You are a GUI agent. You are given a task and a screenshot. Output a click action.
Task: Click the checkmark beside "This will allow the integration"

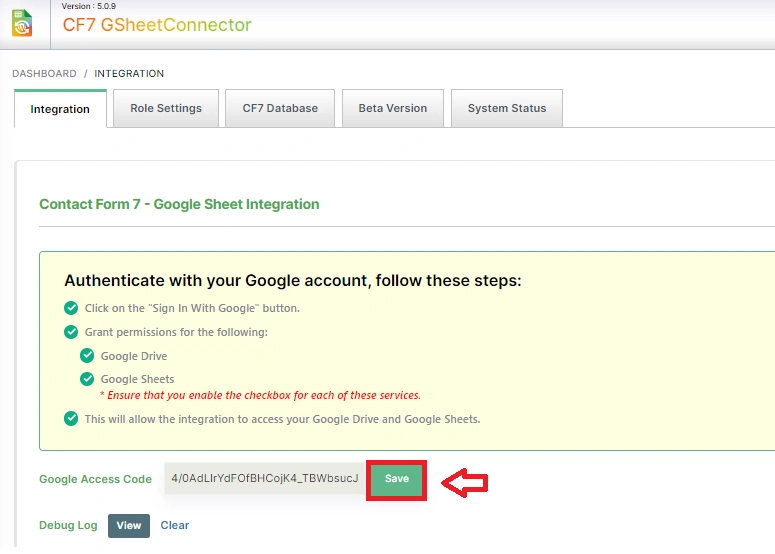point(71,419)
